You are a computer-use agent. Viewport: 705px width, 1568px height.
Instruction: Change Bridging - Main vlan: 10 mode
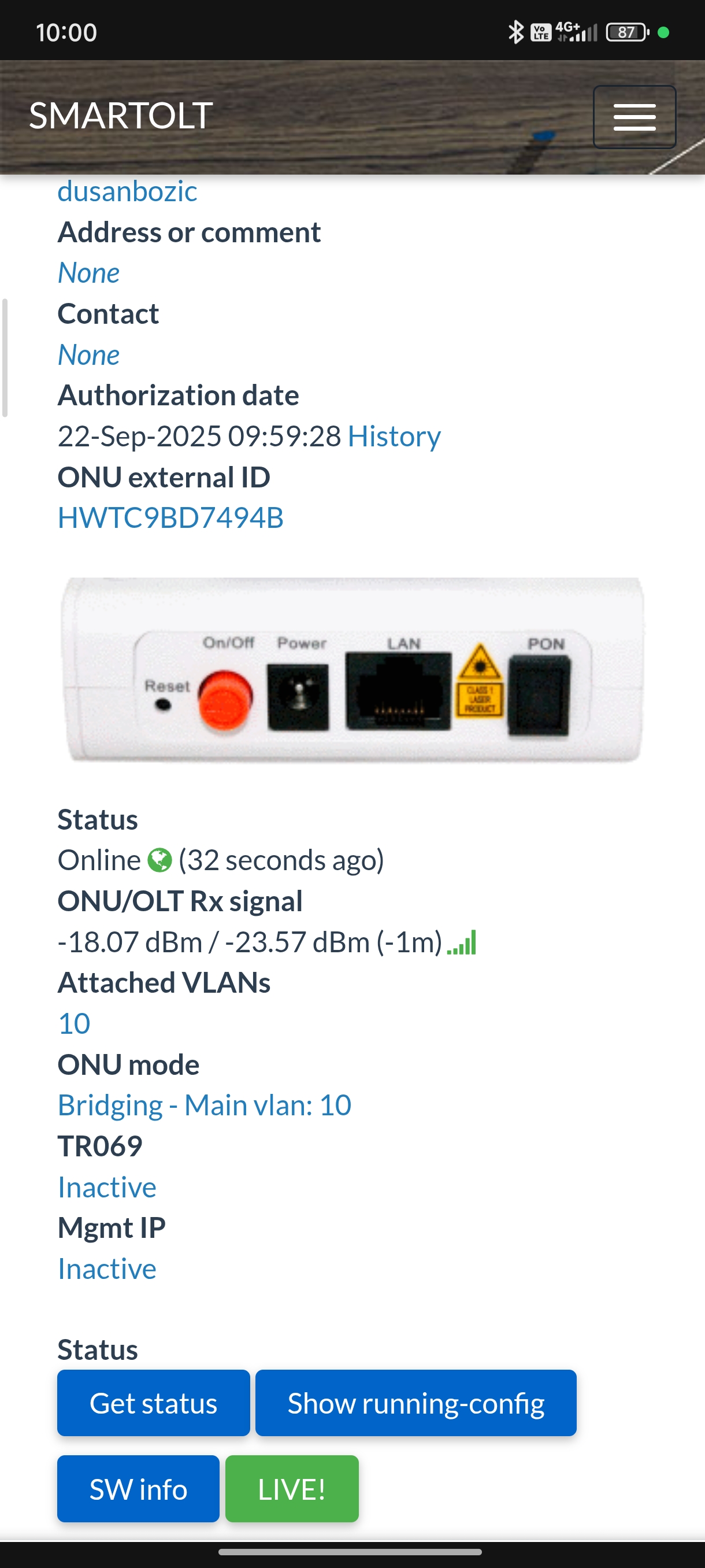click(205, 1105)
